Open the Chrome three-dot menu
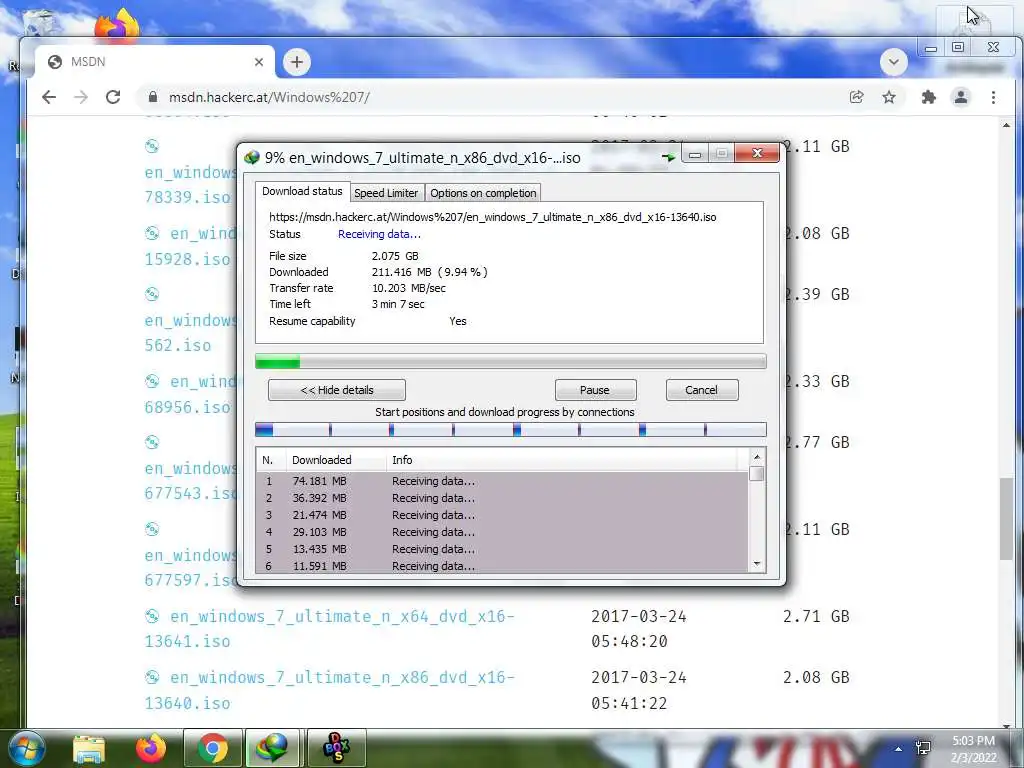The width and height of the screenshot is (1024, 768). click(x=993, y=97)
